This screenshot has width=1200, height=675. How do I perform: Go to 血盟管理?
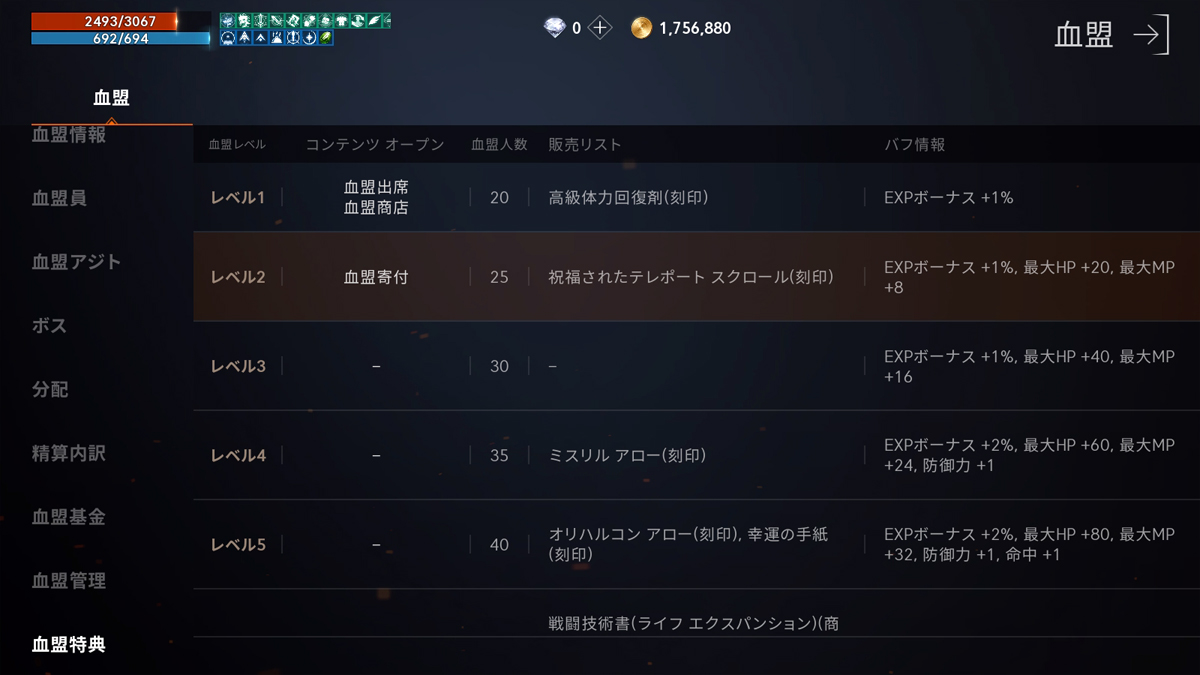coord(68,581)
